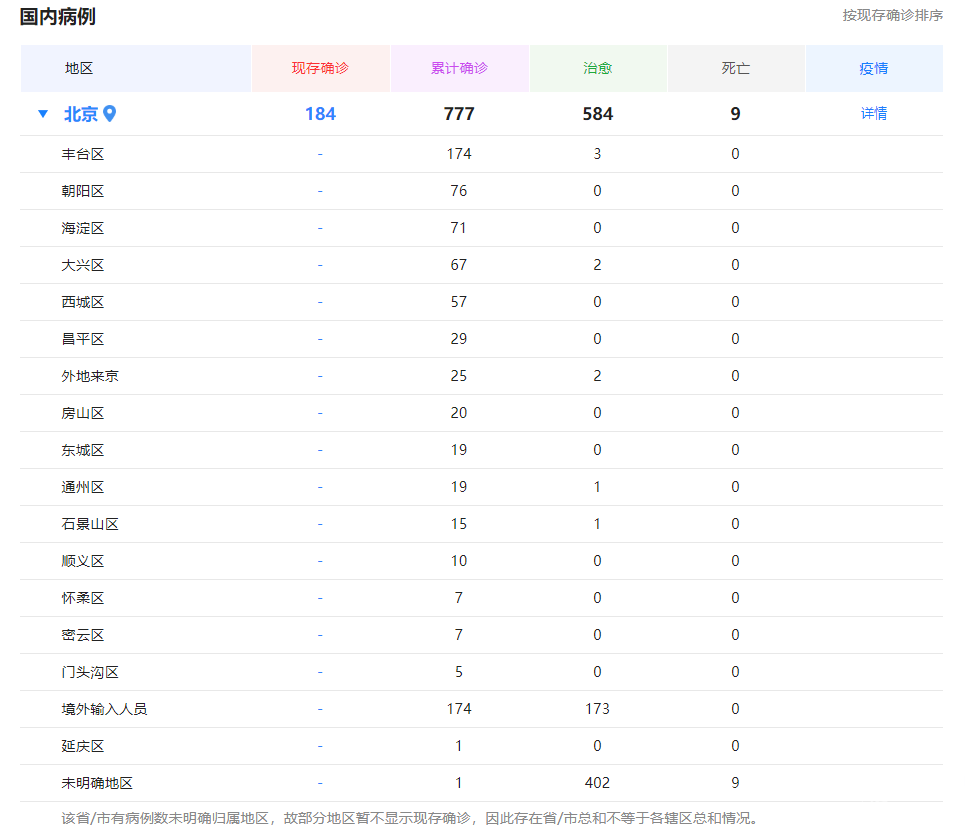This screenshot has height=831, width=965.
Task: Click the 疫情 column header
Action: click(x=873, y=69)
